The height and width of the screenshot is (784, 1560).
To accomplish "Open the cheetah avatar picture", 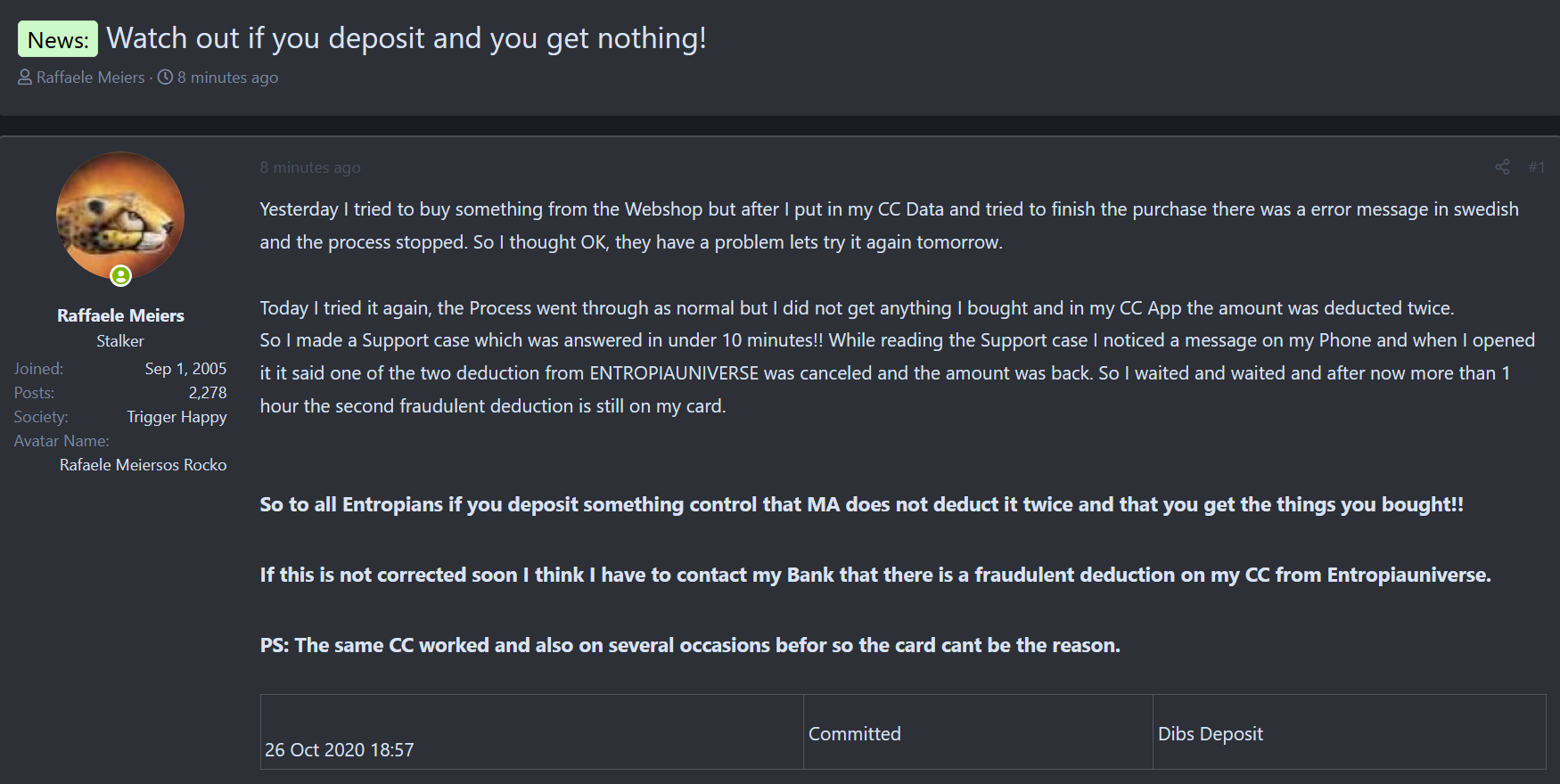I will coord(120,216).
